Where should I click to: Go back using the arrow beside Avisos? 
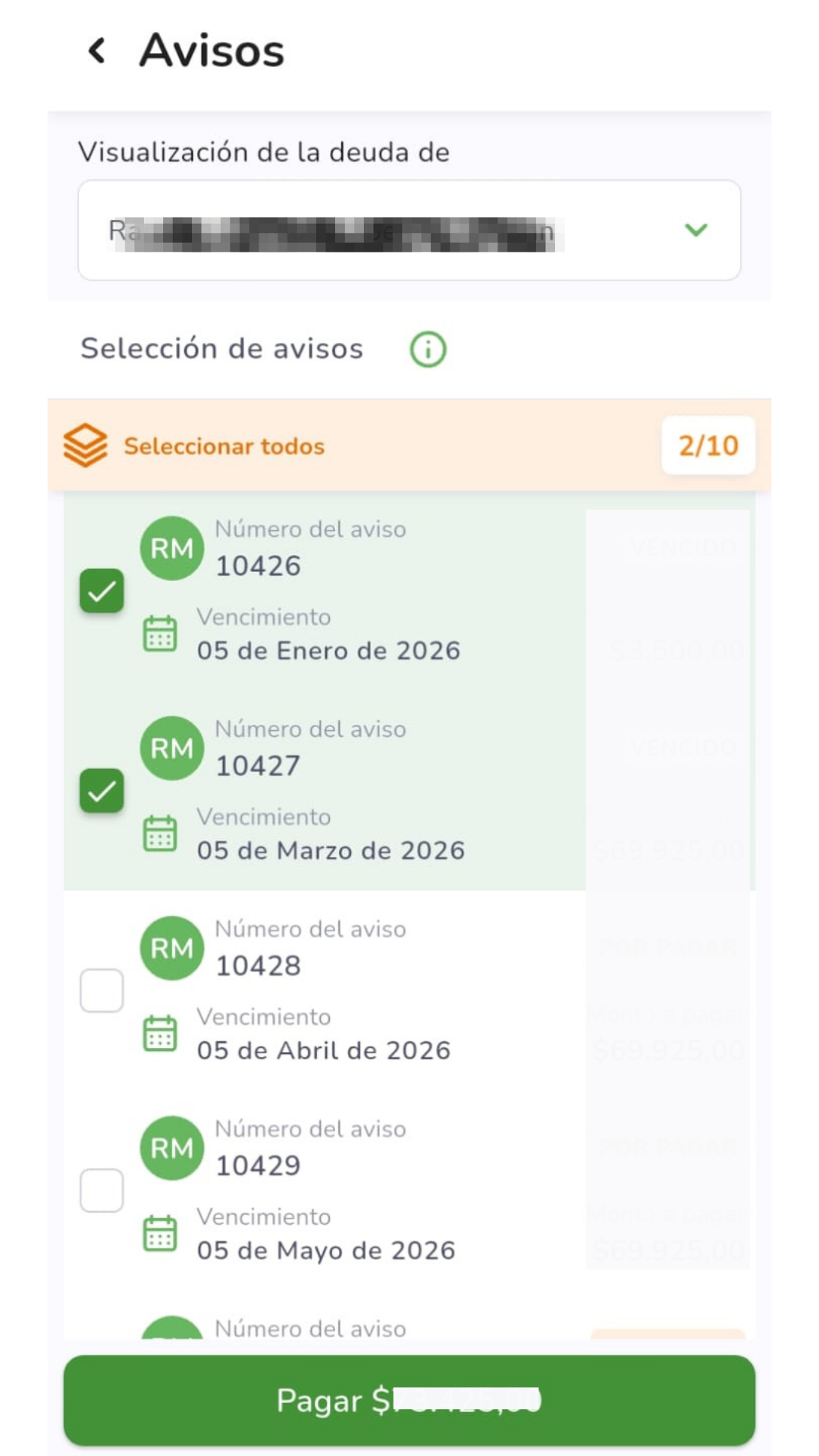coord(97,52)
